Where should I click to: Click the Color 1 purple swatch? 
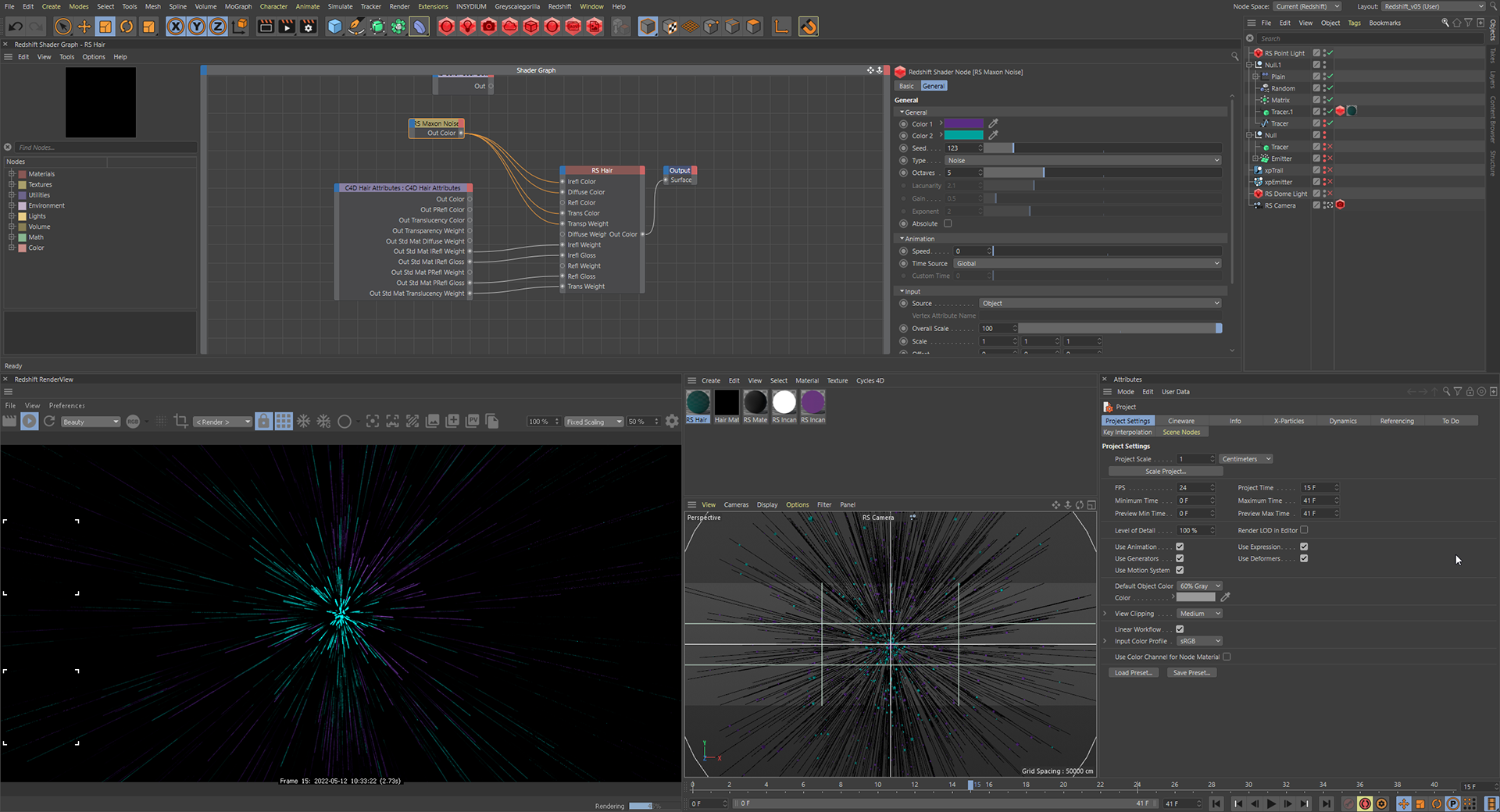point(964,123)
